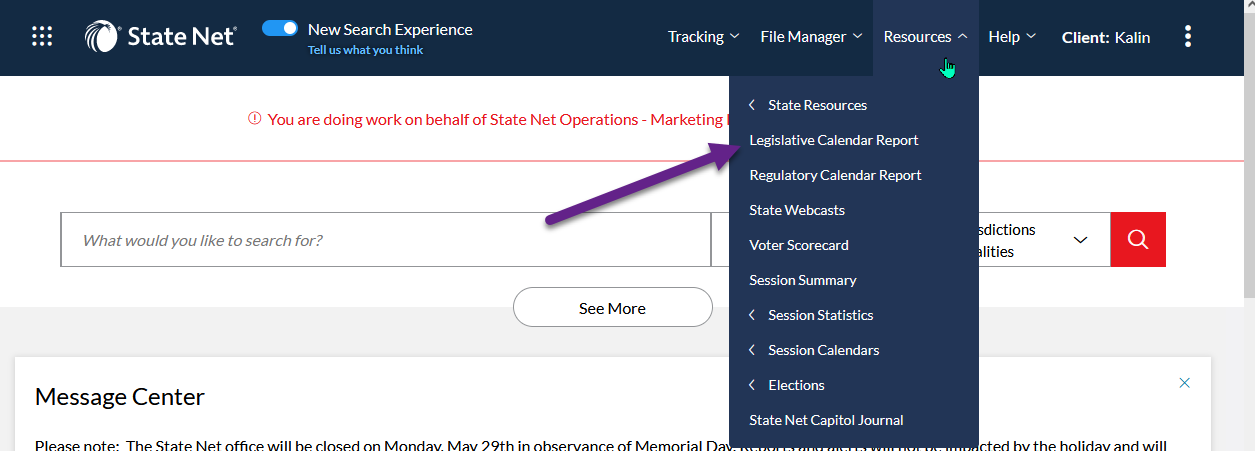The image size is (1255, 451).
Task: Open the vertical three-dot options menu
Action: [x=1188, y=37]
